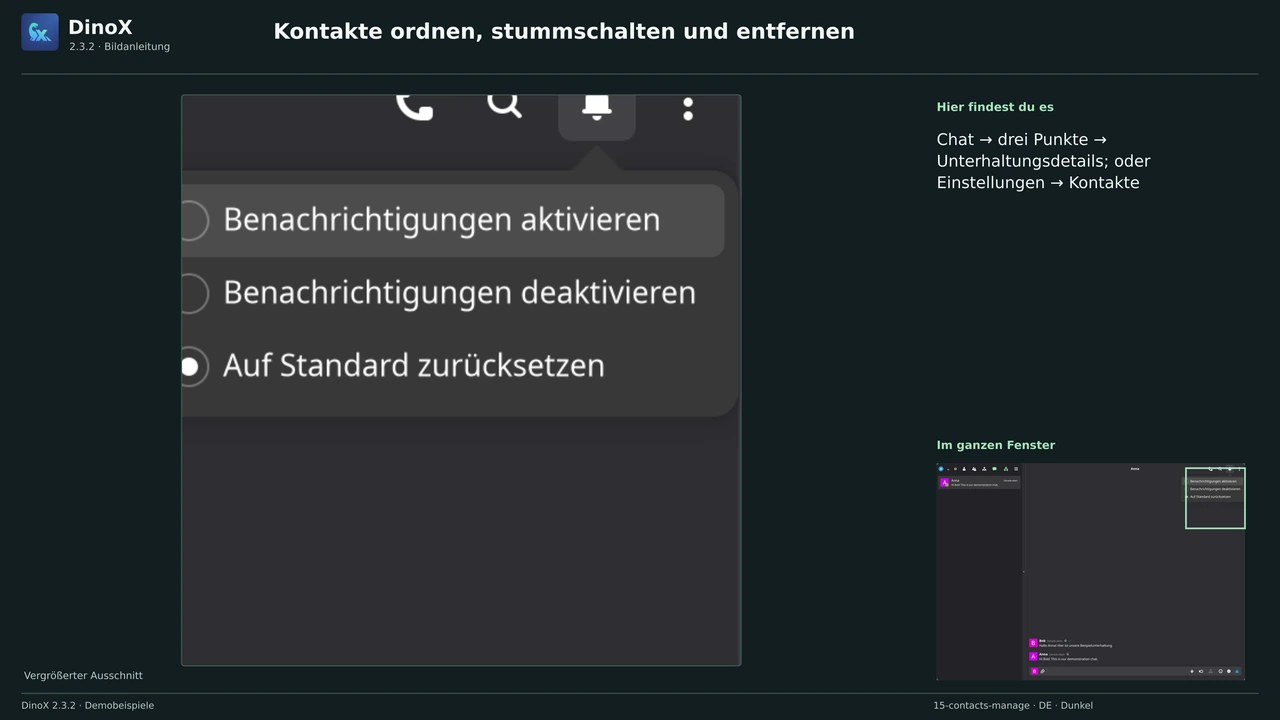Click the "15-contacts-manage · DE · Dunkel" footer text
This screenshot has height=720, width=1280.
(1013, 706)
